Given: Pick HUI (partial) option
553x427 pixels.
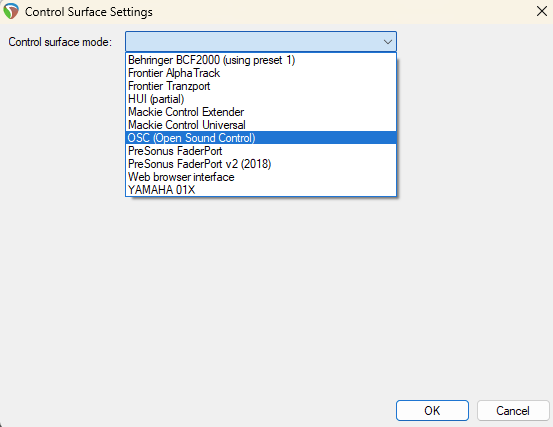Looking at the screenshot, I should tap(261, 99).
